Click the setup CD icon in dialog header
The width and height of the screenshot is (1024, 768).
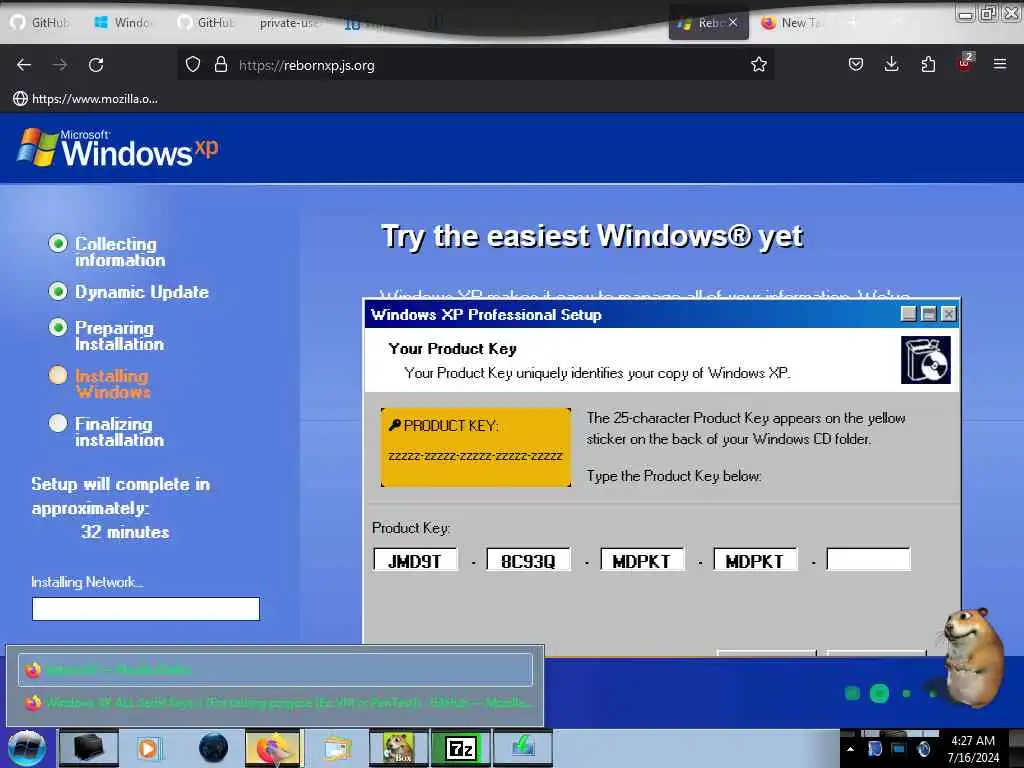click(x=925, y=360)
